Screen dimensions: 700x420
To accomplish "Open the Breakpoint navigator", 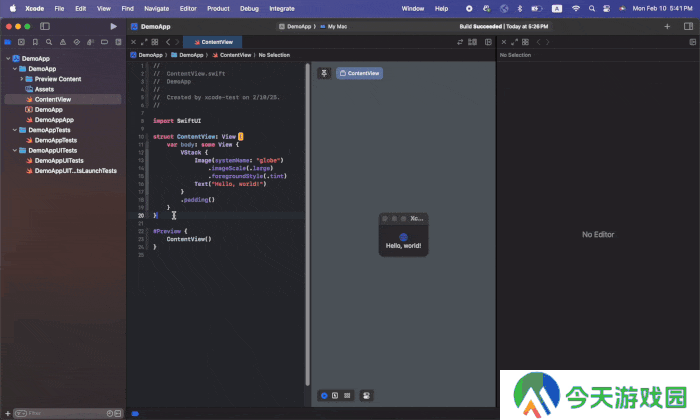I will [104, 42].
